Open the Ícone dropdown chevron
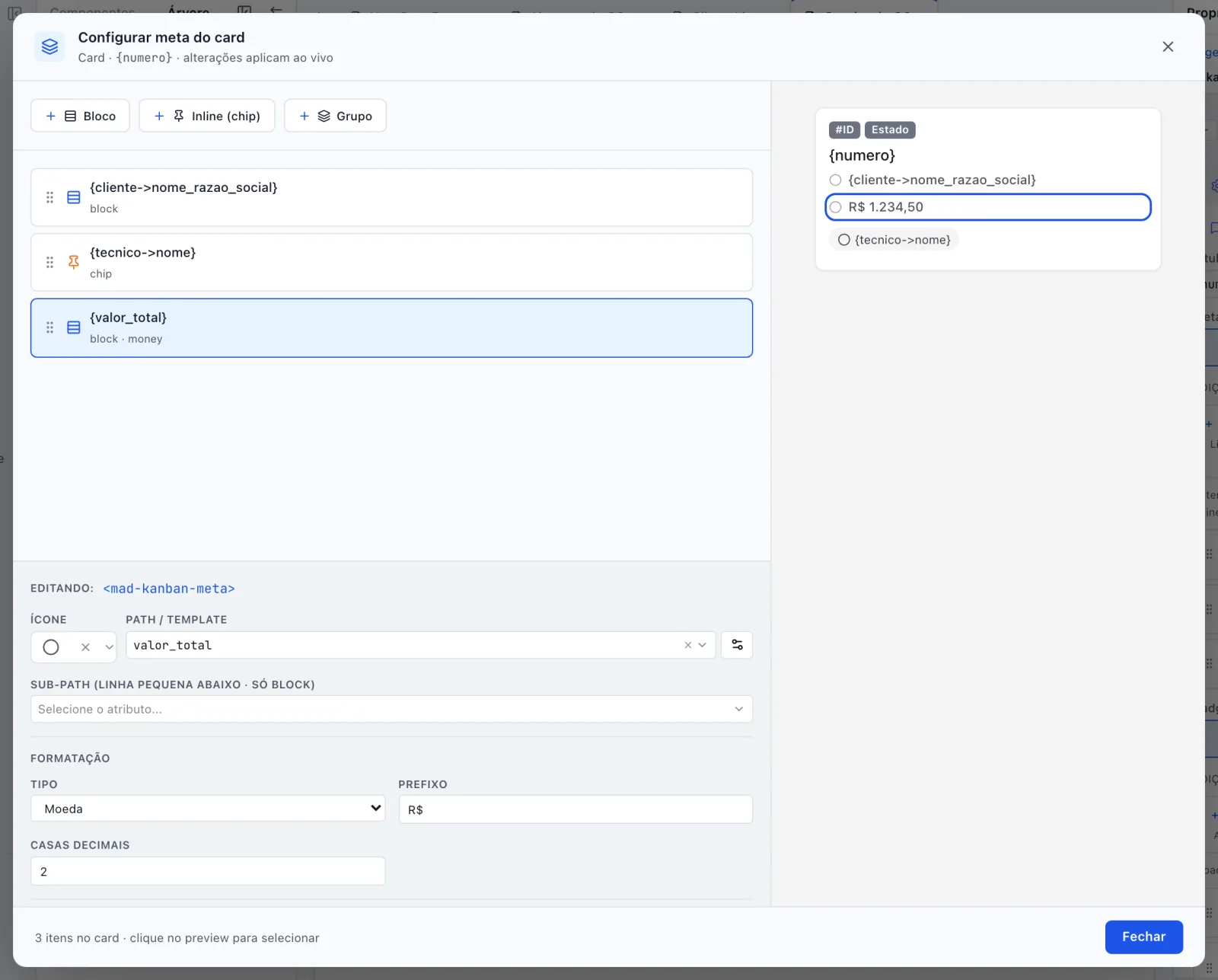The image size is (1218, 980). pos(109,647)
